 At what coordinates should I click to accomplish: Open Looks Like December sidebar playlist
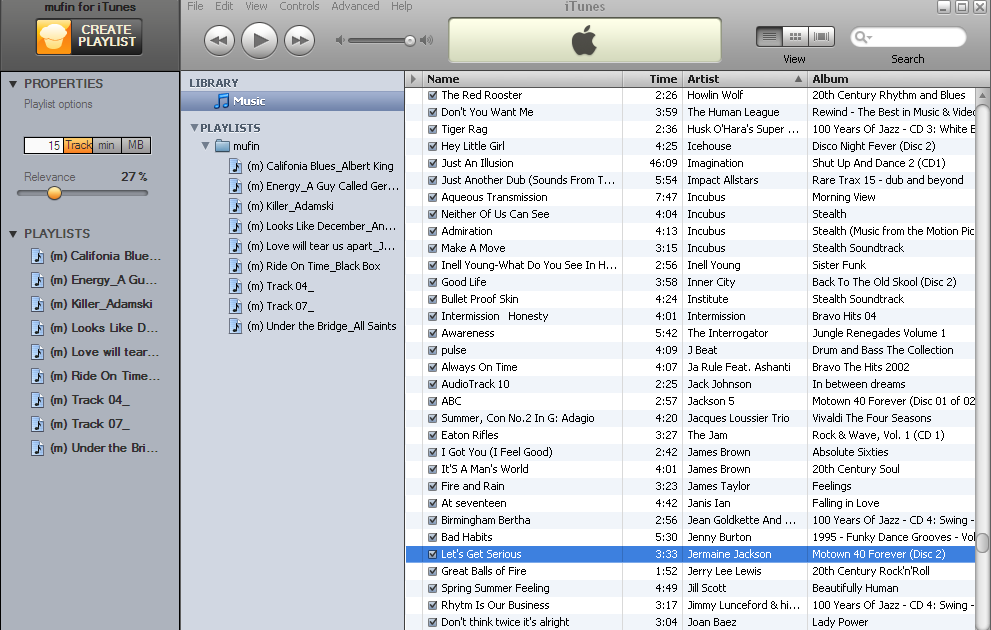[x=312, y=226]
